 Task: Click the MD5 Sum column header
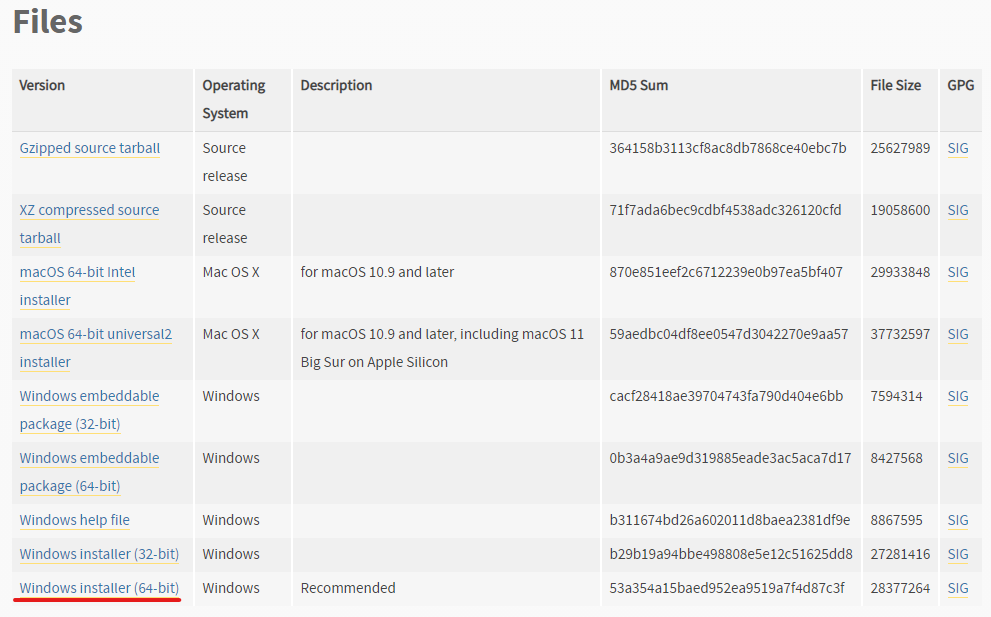point(639,85)
